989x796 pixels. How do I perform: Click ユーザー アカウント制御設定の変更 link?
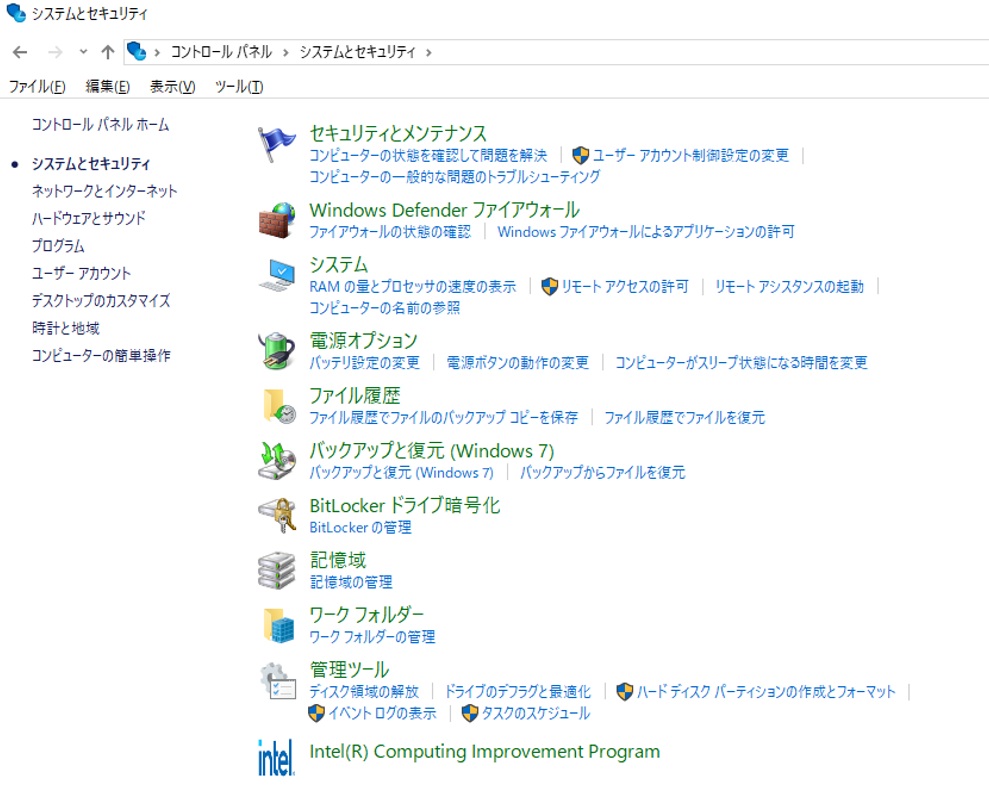[691, 155]
